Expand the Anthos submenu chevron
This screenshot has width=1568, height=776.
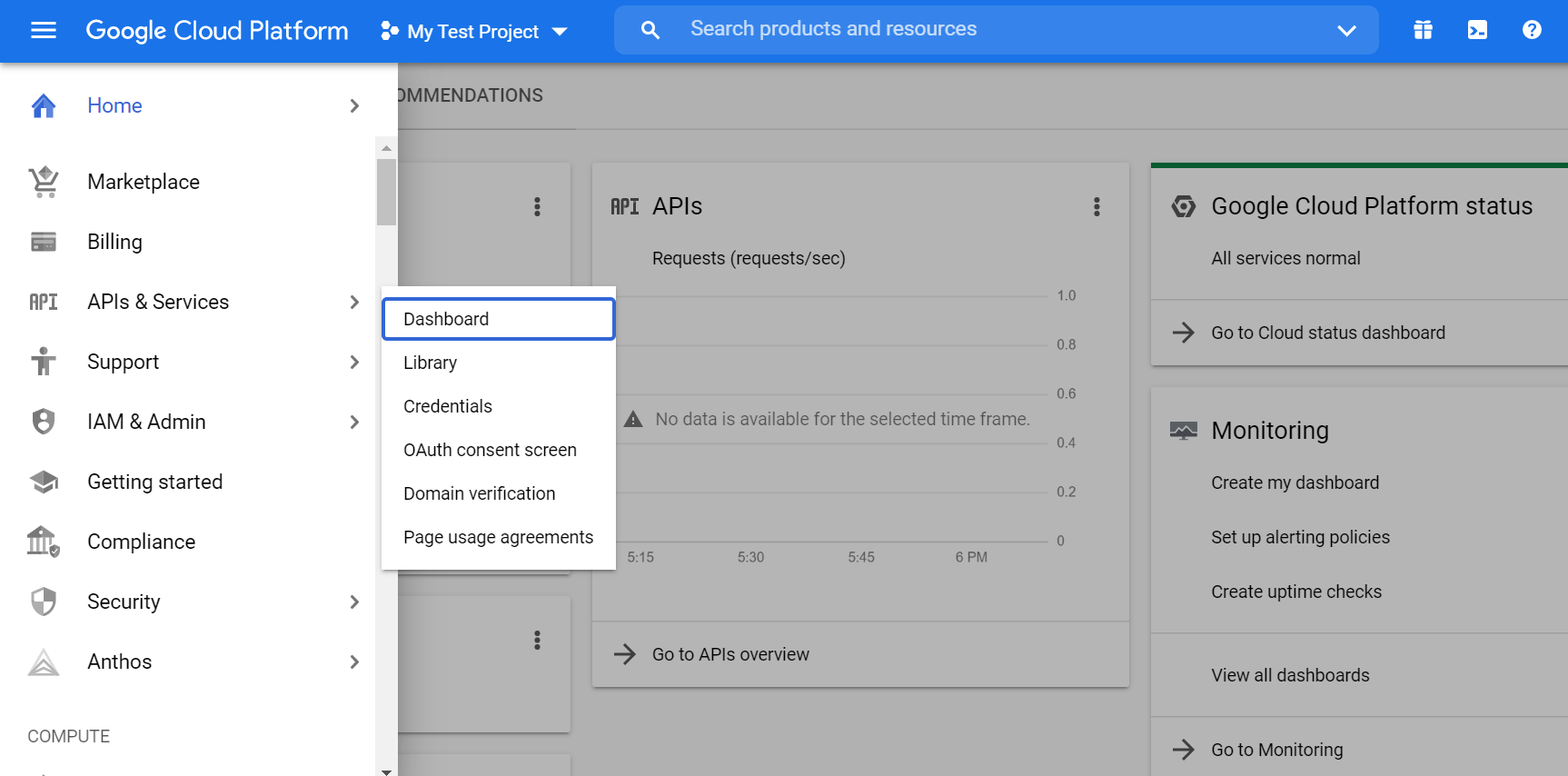(354, 662)
